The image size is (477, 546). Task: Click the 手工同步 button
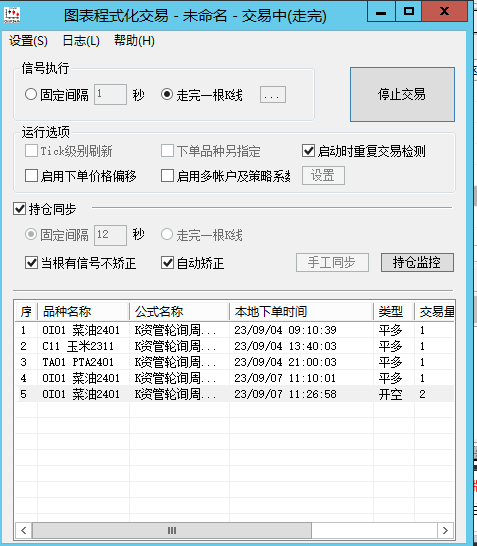(332, 262)
